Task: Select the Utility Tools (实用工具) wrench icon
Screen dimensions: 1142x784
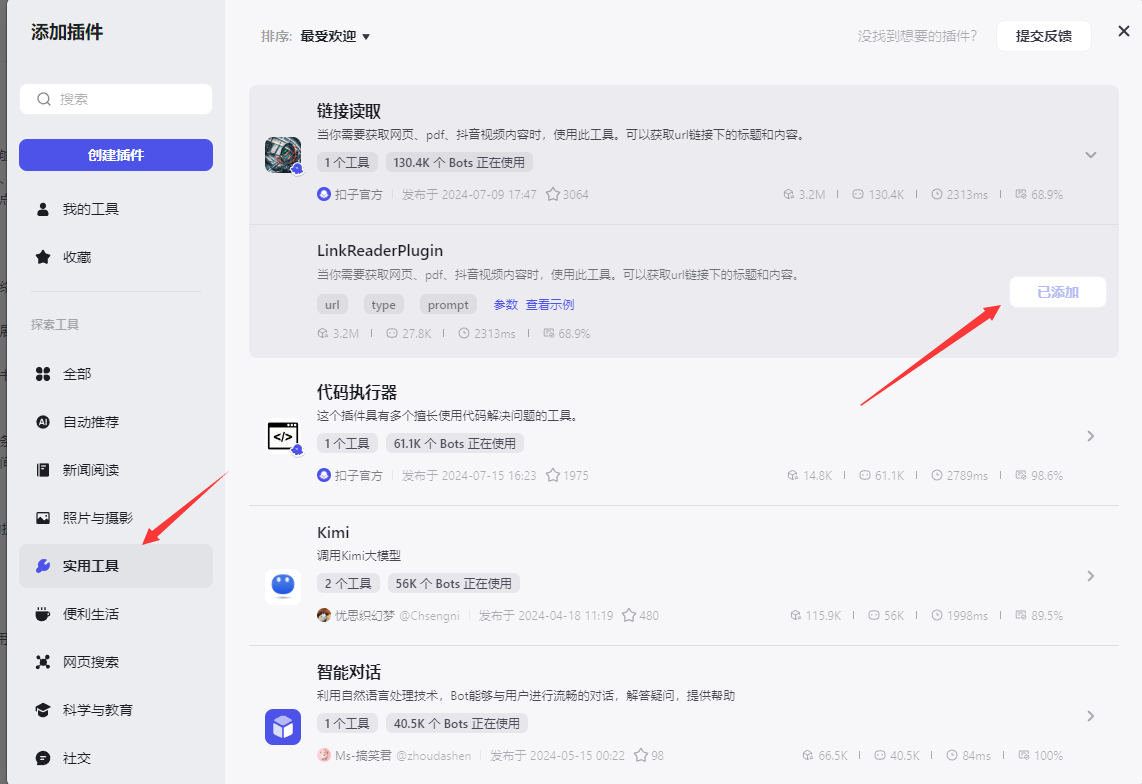Action: click(x=43, y=566)
